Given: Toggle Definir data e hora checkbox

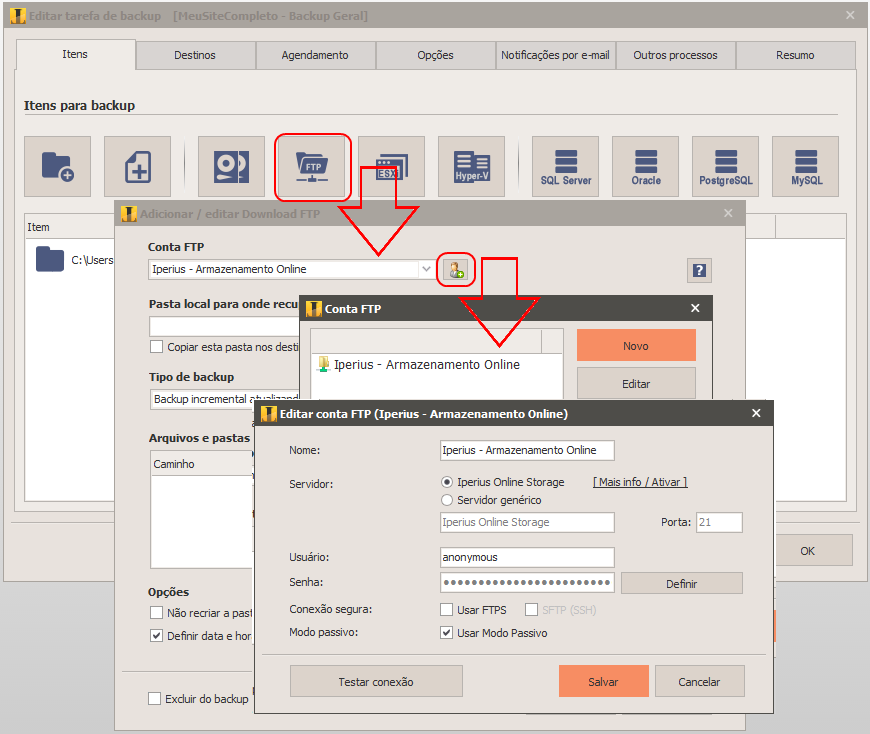Looking at the screenshot, I should (x=156, y=636).
